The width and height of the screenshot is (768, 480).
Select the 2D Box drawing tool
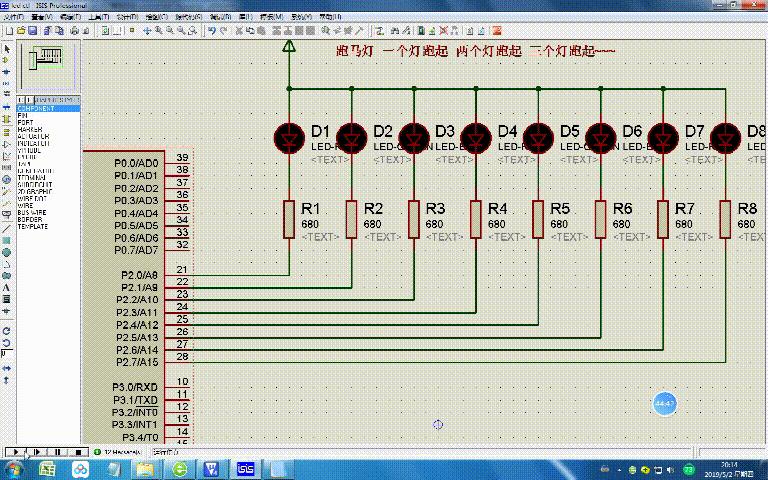pos(6,240)
